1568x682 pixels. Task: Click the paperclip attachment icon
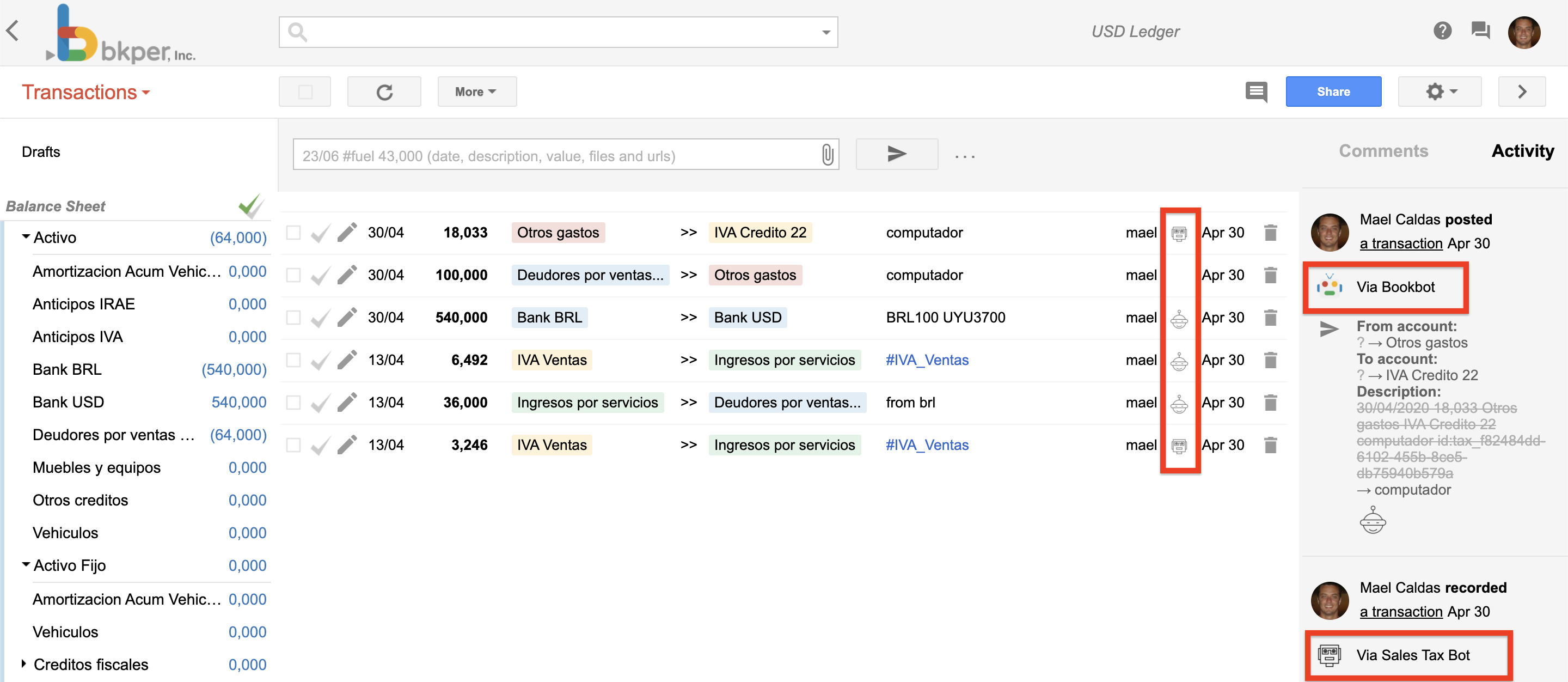826,155
